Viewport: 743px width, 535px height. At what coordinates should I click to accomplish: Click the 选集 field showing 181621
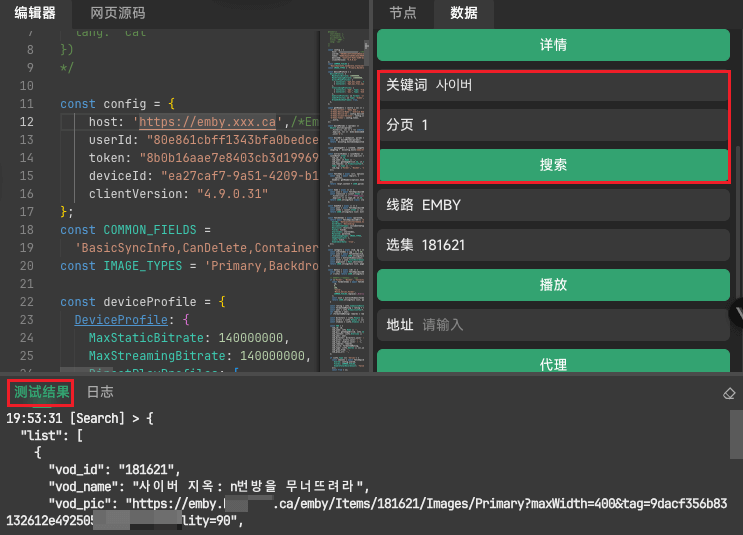click(x=575, y=245)
